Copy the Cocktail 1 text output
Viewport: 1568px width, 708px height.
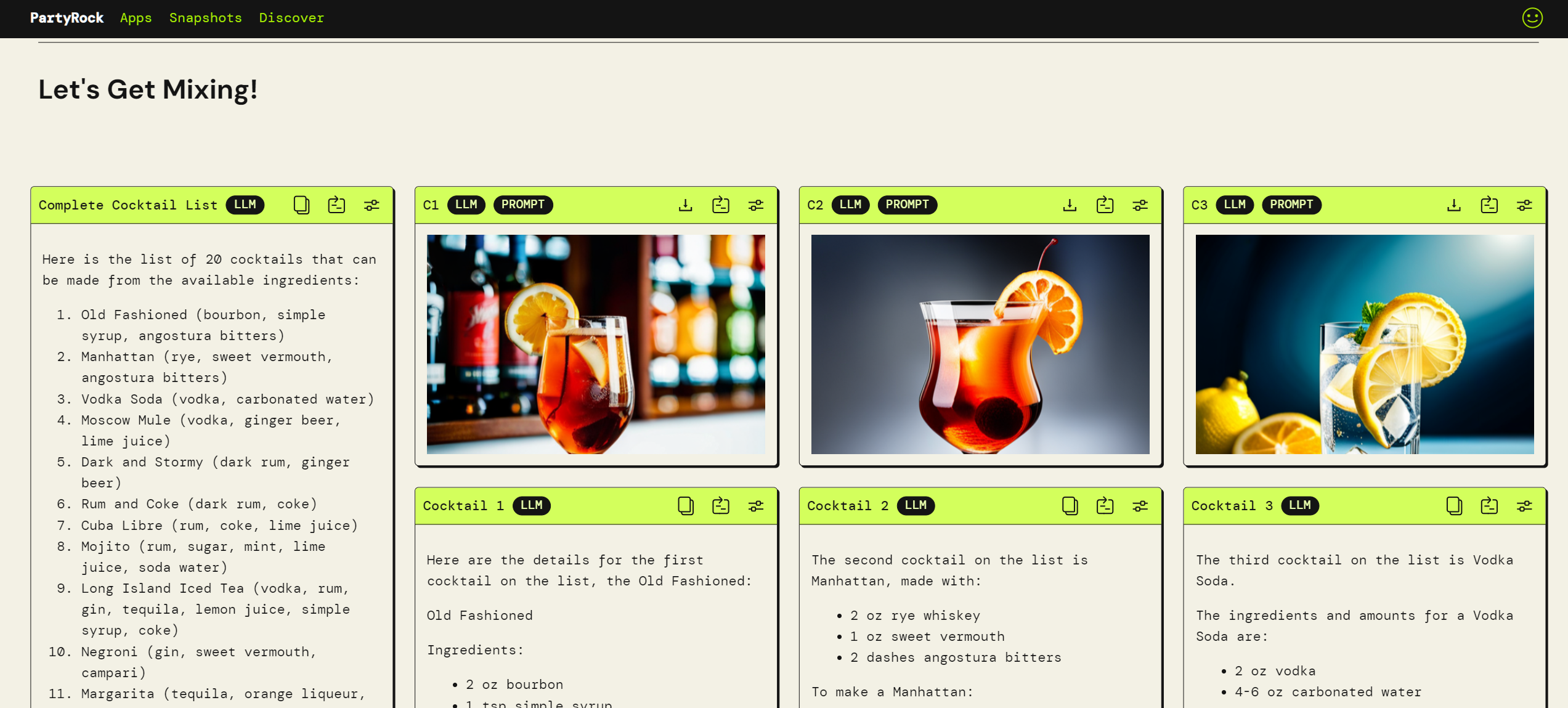pyautogui.click(x=685, y=506)
